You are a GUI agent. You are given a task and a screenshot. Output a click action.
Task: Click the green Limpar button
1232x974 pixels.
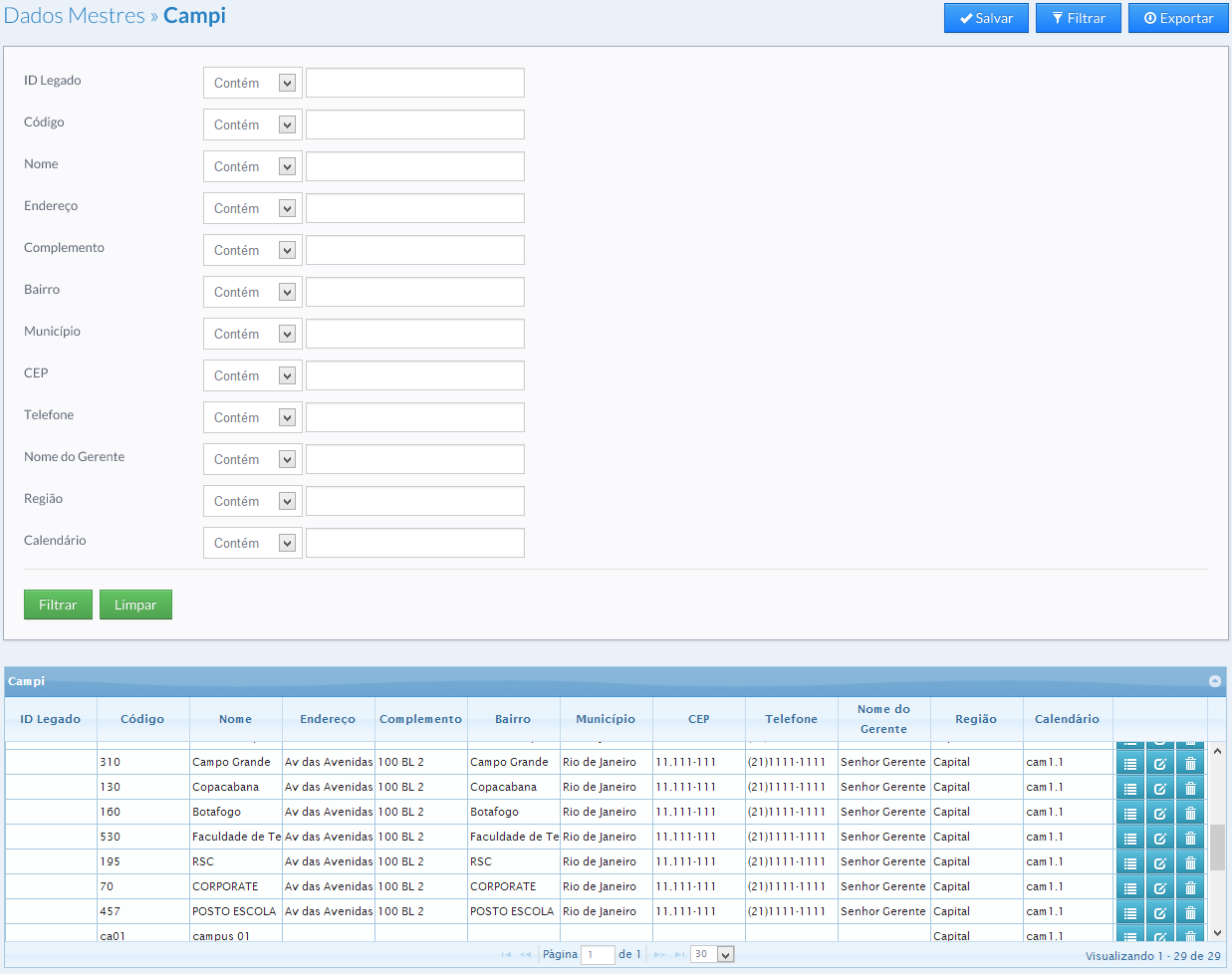pyautogui.click(x=135, y=605)
